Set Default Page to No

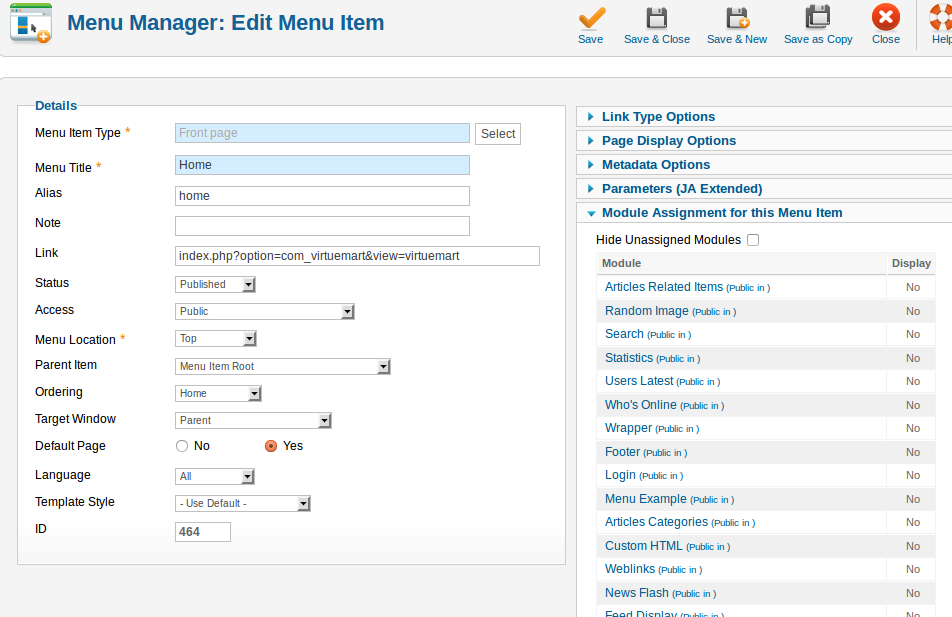click(182, 446)
